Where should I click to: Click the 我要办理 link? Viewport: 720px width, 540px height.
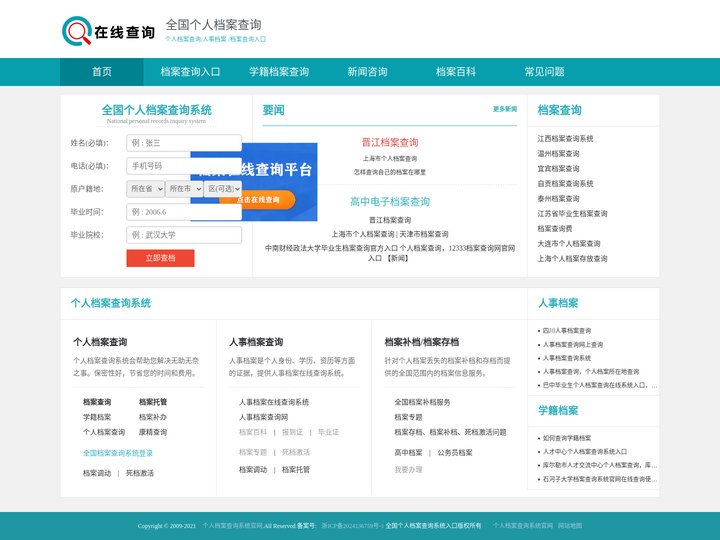point(408,469)
